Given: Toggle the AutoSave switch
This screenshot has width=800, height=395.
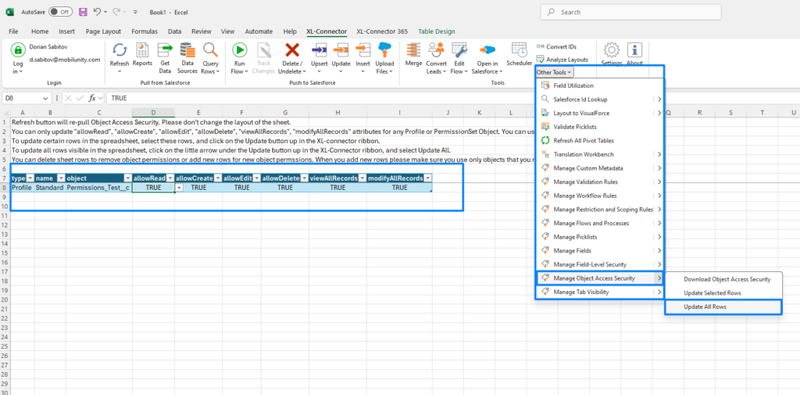Looking at the screenshot, I should point(60,12).
